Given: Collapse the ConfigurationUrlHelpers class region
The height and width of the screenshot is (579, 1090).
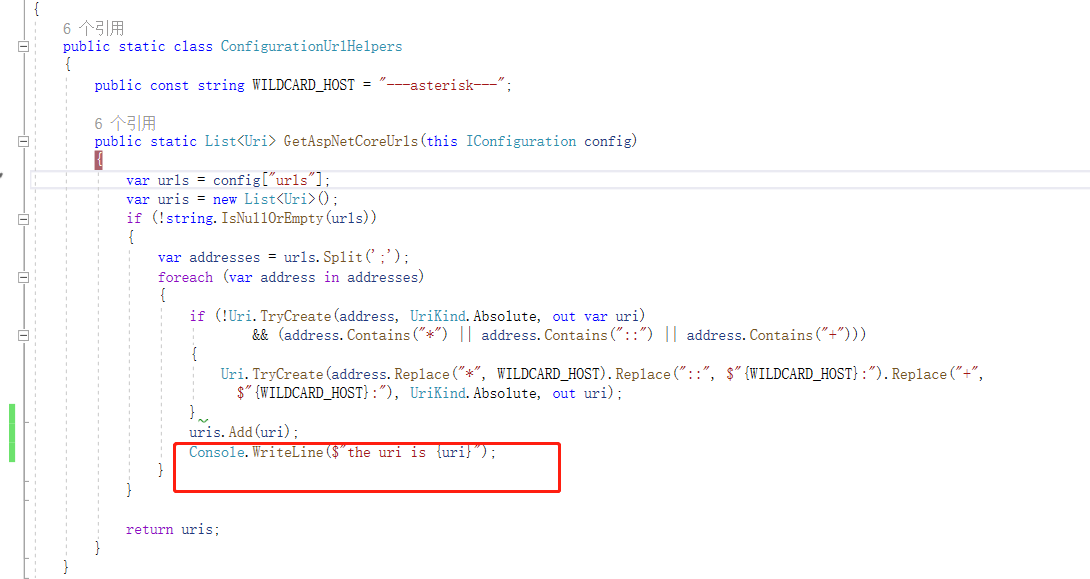Looking at the screenshot, I should coord(23,47).
